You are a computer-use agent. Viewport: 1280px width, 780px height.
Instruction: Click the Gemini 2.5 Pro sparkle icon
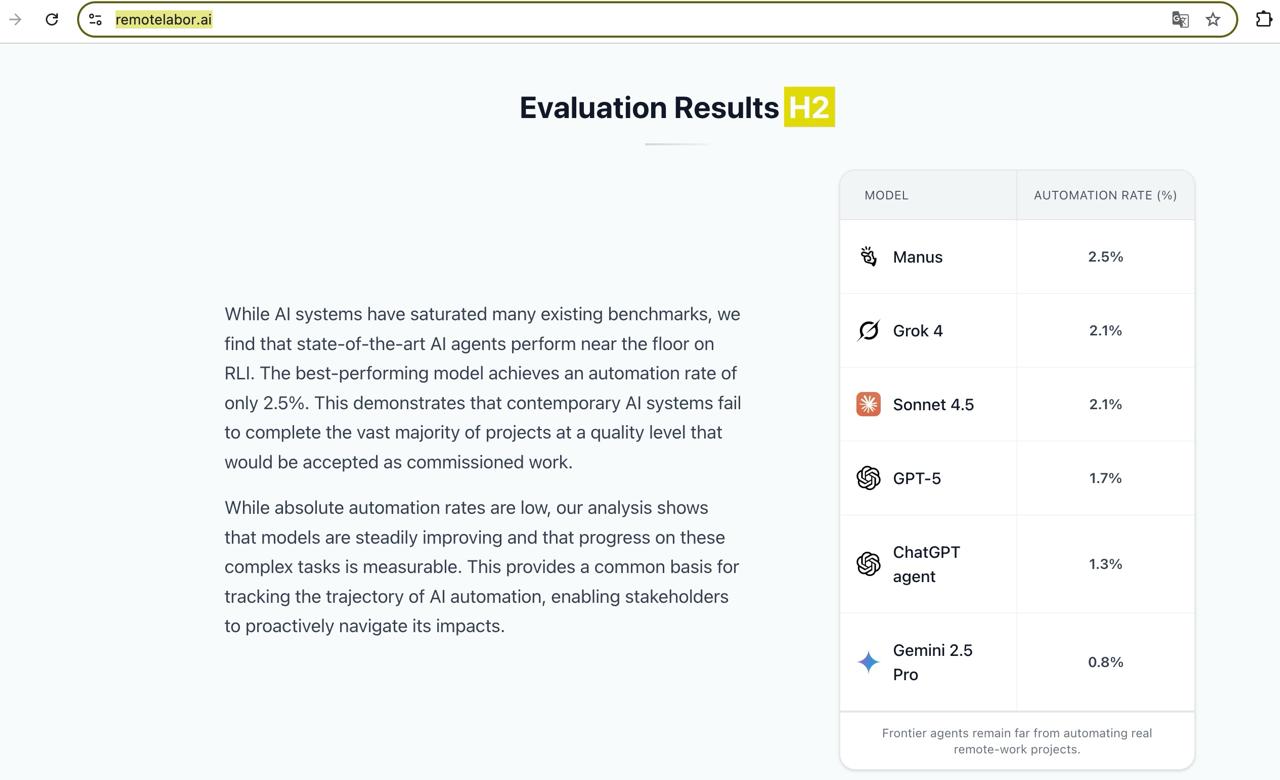click(868, 662)
